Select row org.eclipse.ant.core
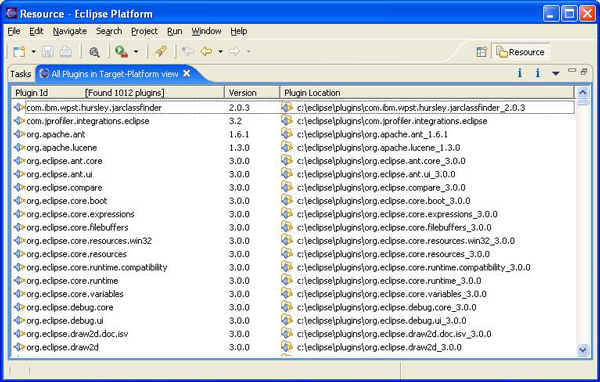This screenshot has width=600, height=382. pyautogui.click(x=294, y=161)
